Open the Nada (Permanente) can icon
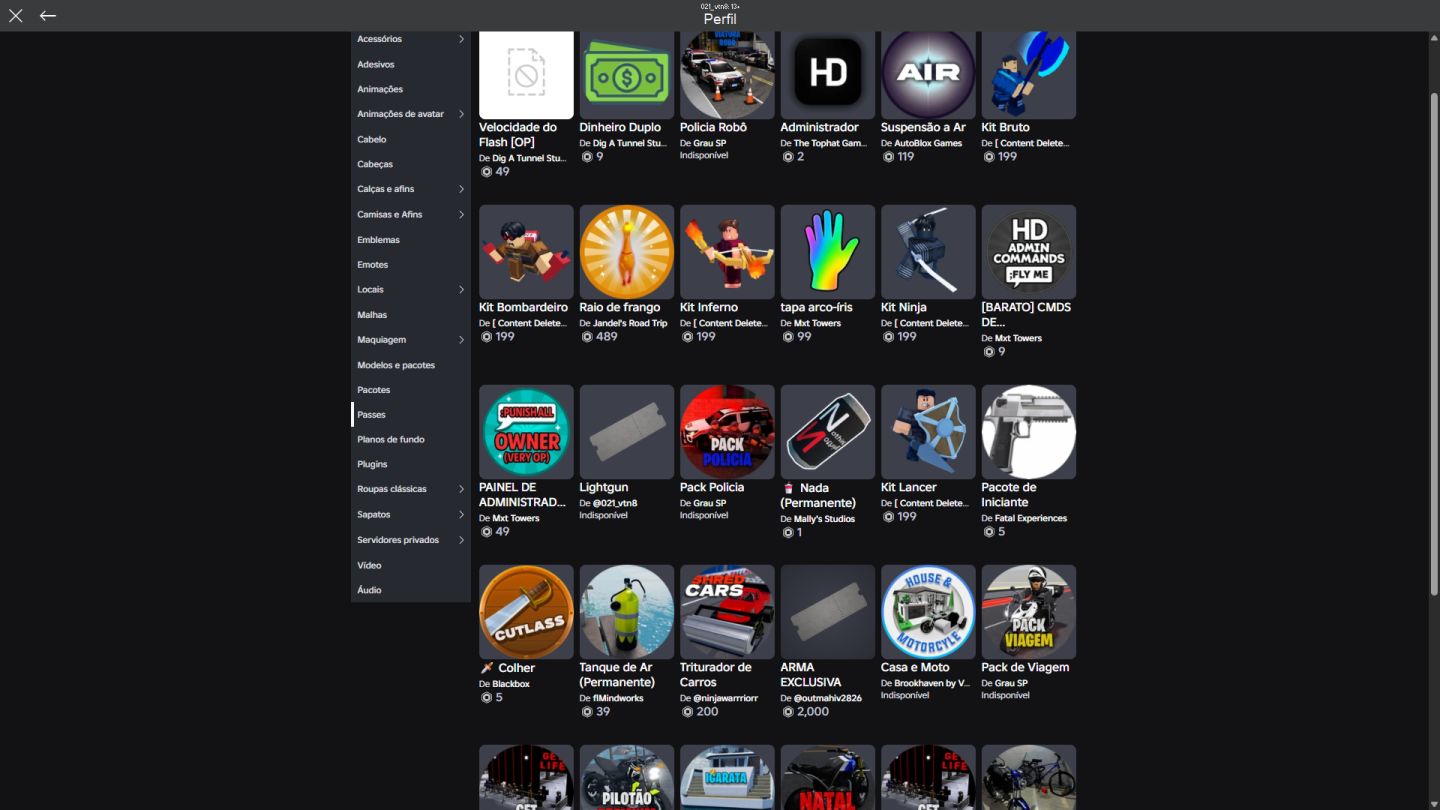The image size is (1440, 810). tap(828, 432)
